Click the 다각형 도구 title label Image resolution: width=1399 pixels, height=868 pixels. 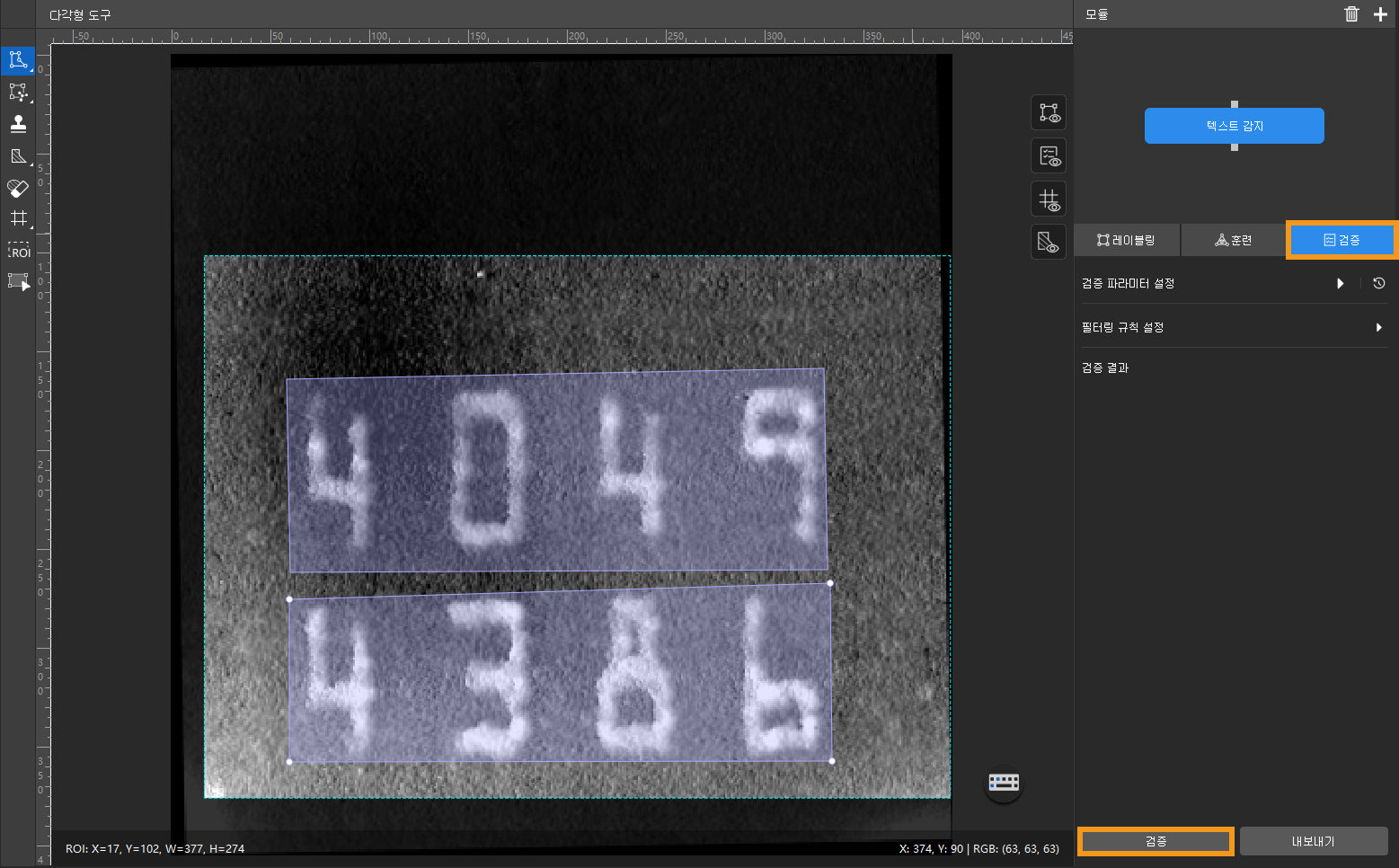pyautogui.click(x=80, y=14)
